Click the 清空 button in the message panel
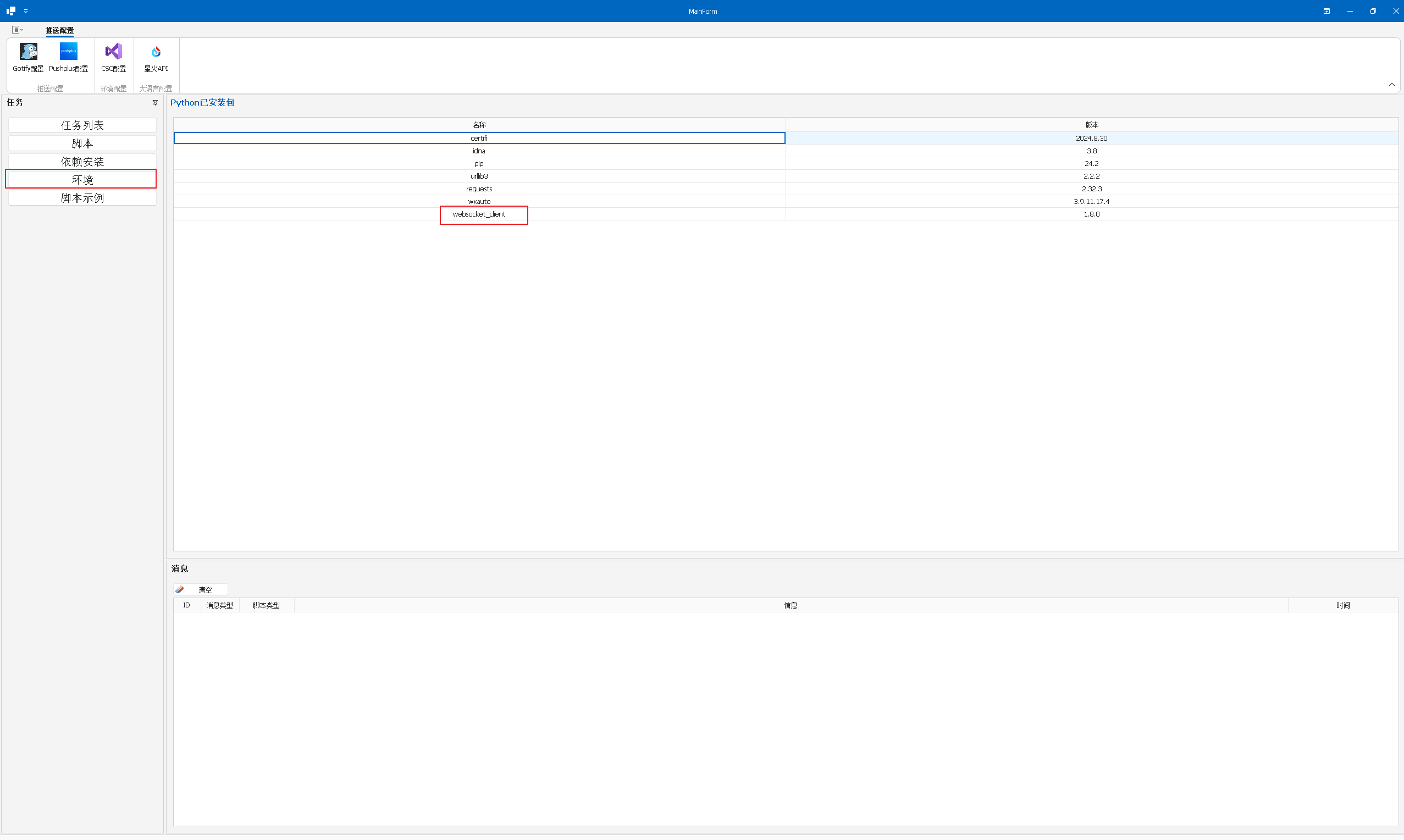The height and width of the screenshot is (840, 1404). point(201,589)
